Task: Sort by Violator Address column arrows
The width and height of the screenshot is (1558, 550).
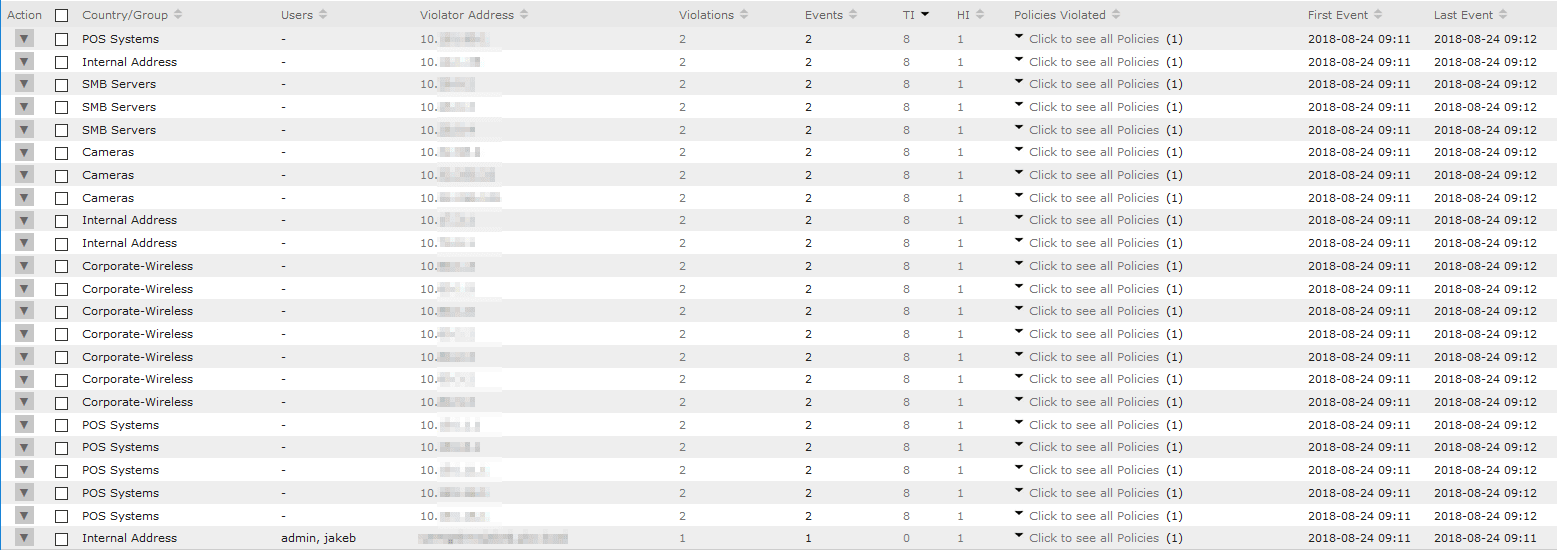Action: tap(524, 15)
